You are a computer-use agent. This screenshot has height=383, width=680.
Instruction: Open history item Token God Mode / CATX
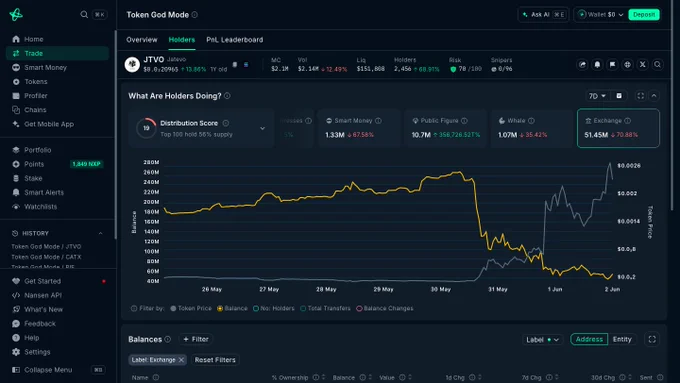coord(46,257)
